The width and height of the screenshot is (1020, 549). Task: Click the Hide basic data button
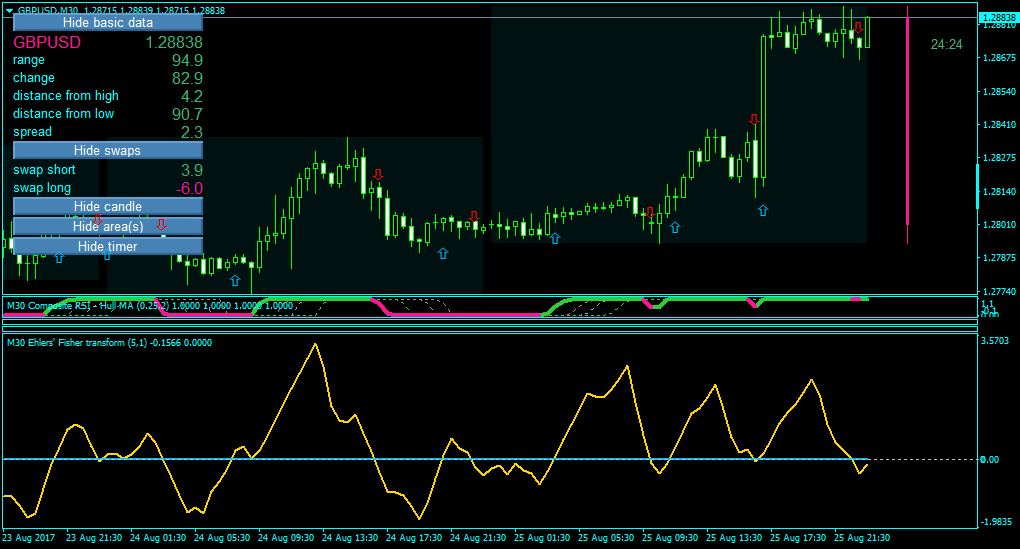coord(108,22)
